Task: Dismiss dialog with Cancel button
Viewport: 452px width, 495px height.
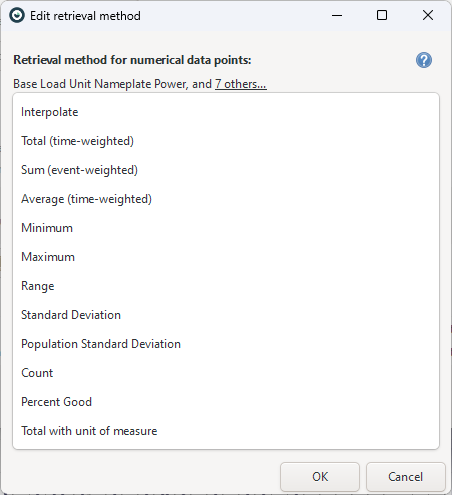Action: (406, 477)
